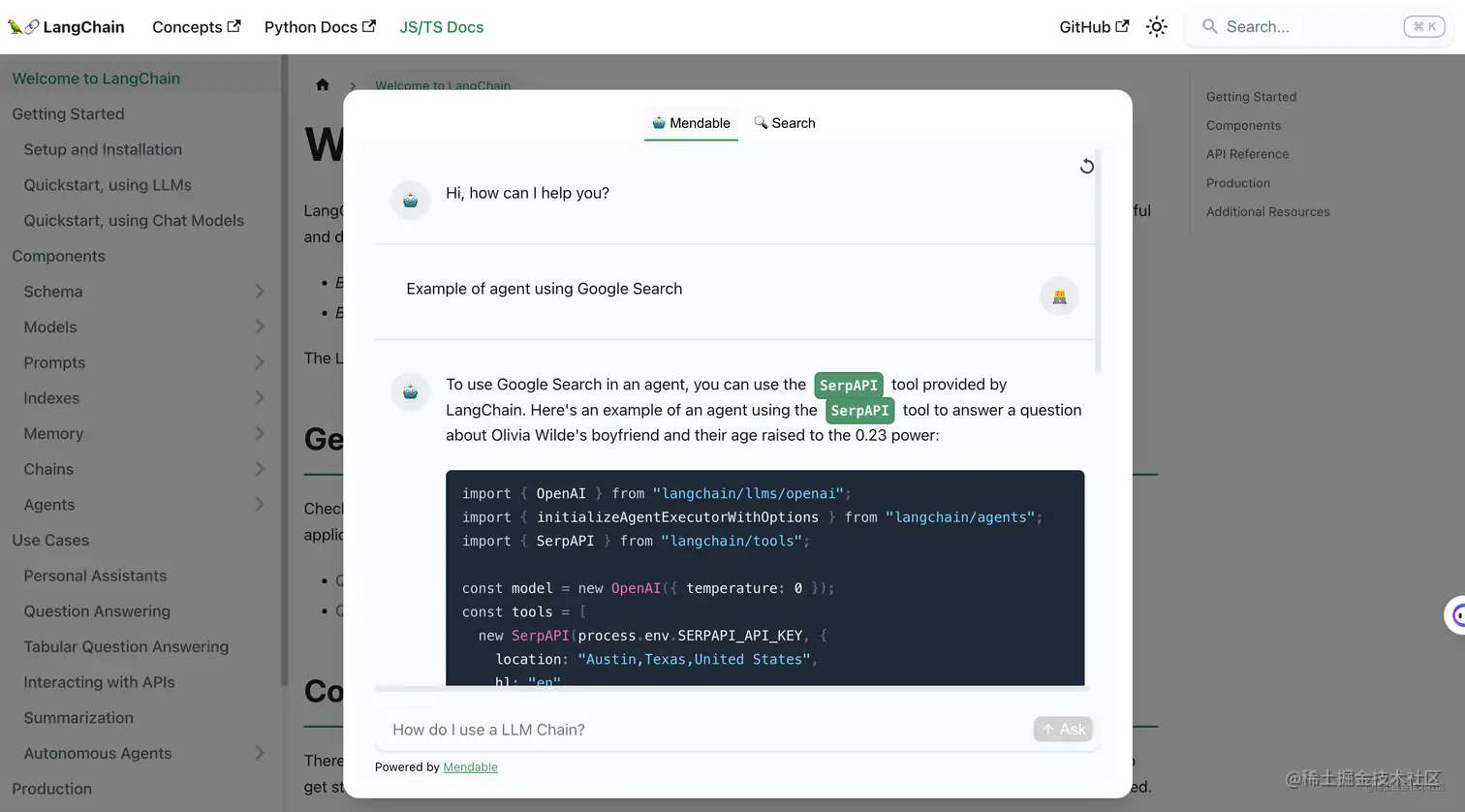
Task: Click the sidebar vertical scrollbar
Action: coord(284,371)
